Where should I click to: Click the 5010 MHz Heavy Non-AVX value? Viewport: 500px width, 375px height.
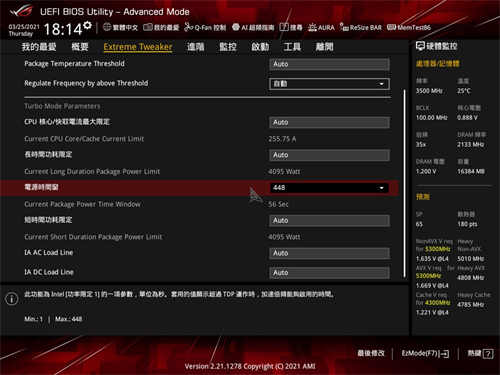pos(471,259)
